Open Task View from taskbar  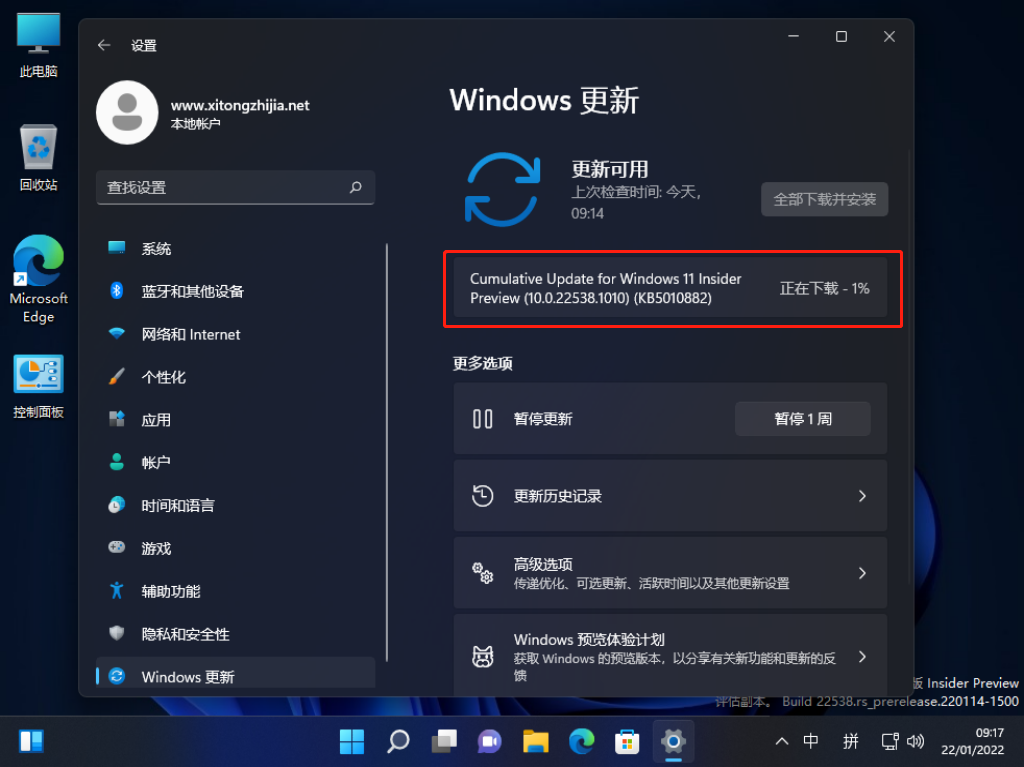click(444, 742)
